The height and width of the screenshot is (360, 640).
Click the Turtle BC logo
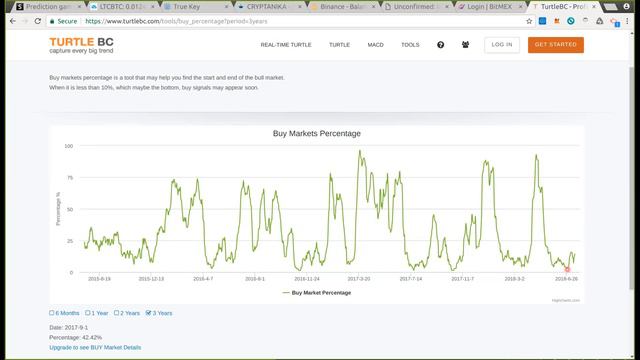82,45
